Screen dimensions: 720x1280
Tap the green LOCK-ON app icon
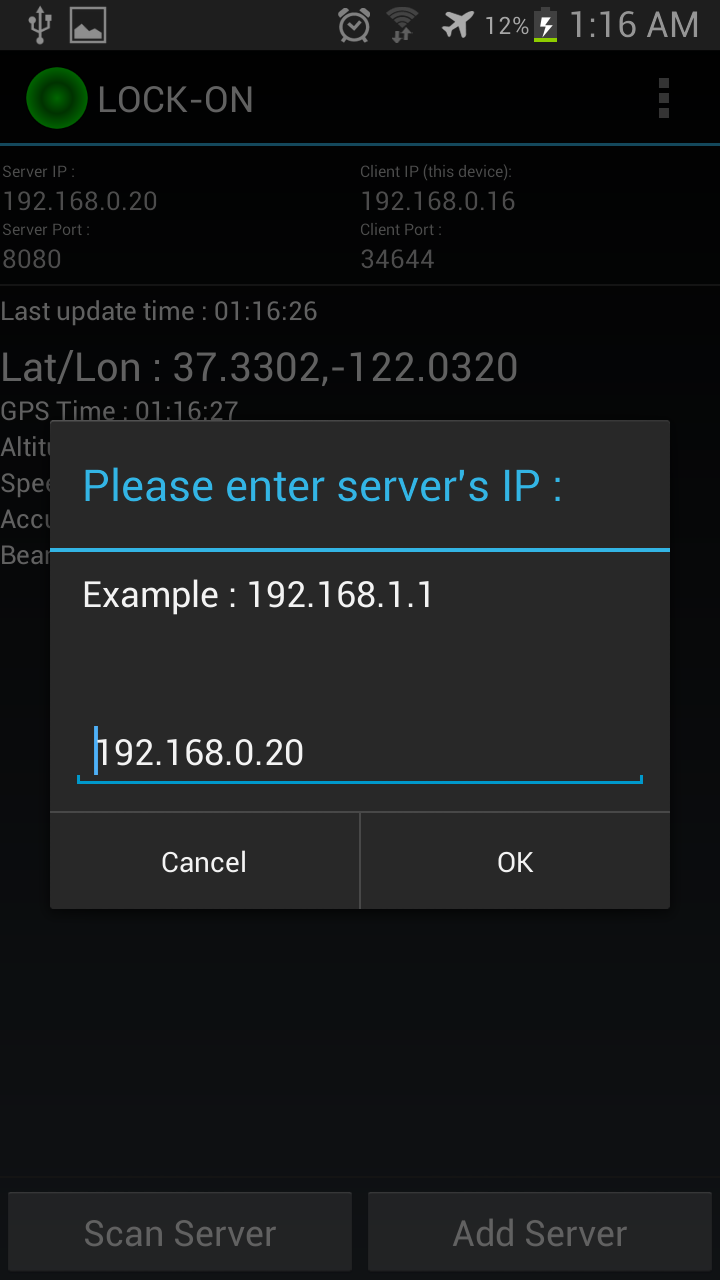click(57, 98)
